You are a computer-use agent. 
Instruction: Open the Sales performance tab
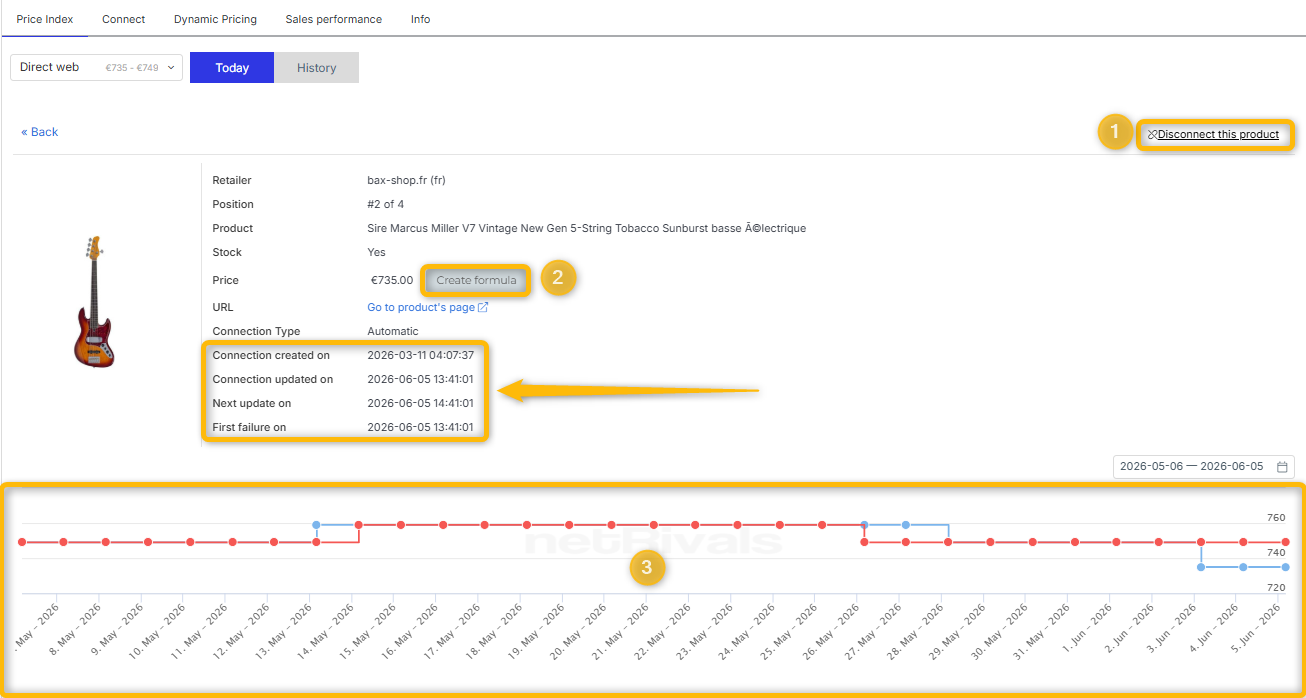point(334,19)
